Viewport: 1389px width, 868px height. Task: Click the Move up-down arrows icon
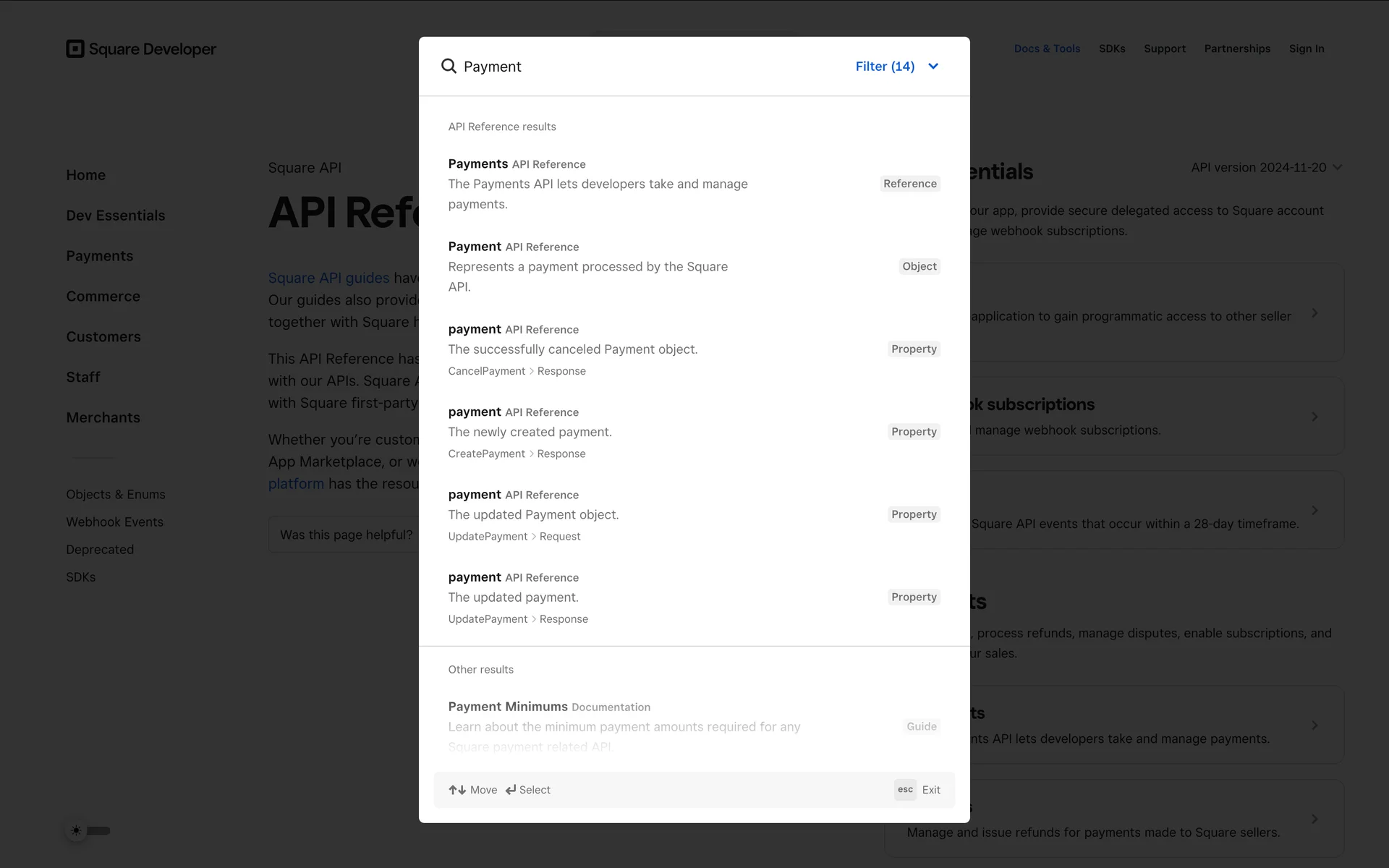(x=456, y=790)
